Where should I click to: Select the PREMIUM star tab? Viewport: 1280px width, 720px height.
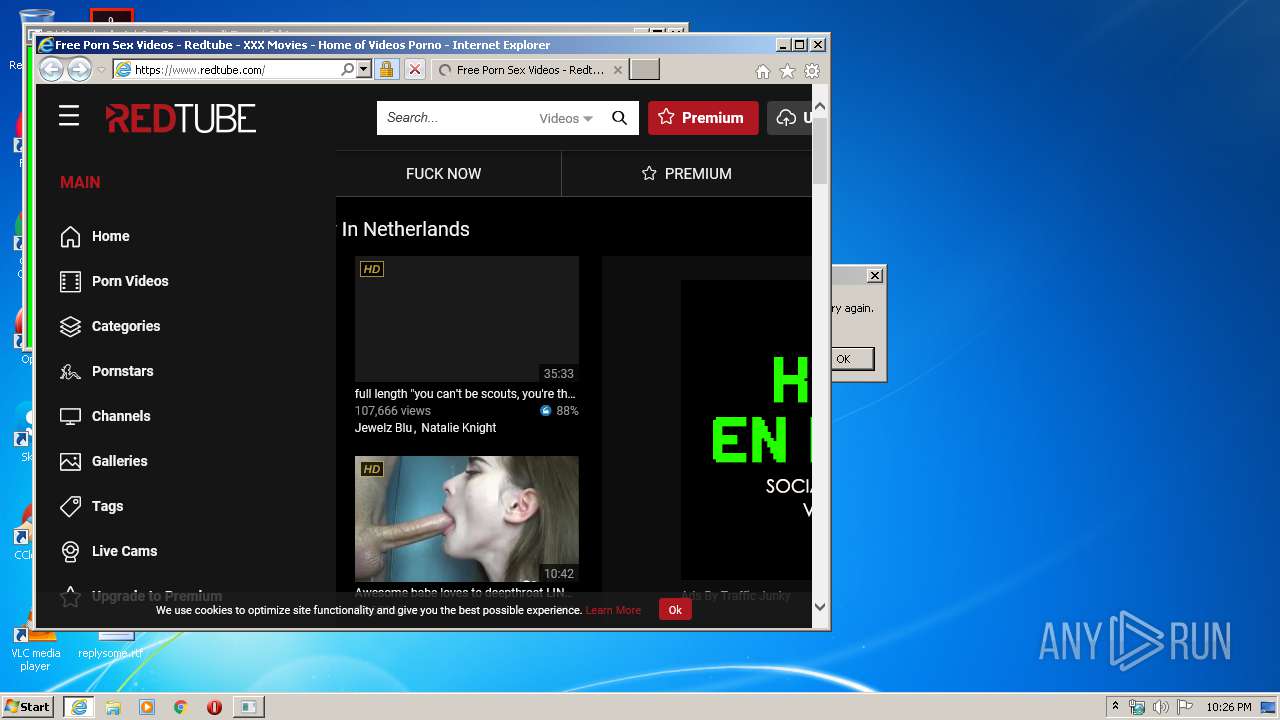(686, 174)
